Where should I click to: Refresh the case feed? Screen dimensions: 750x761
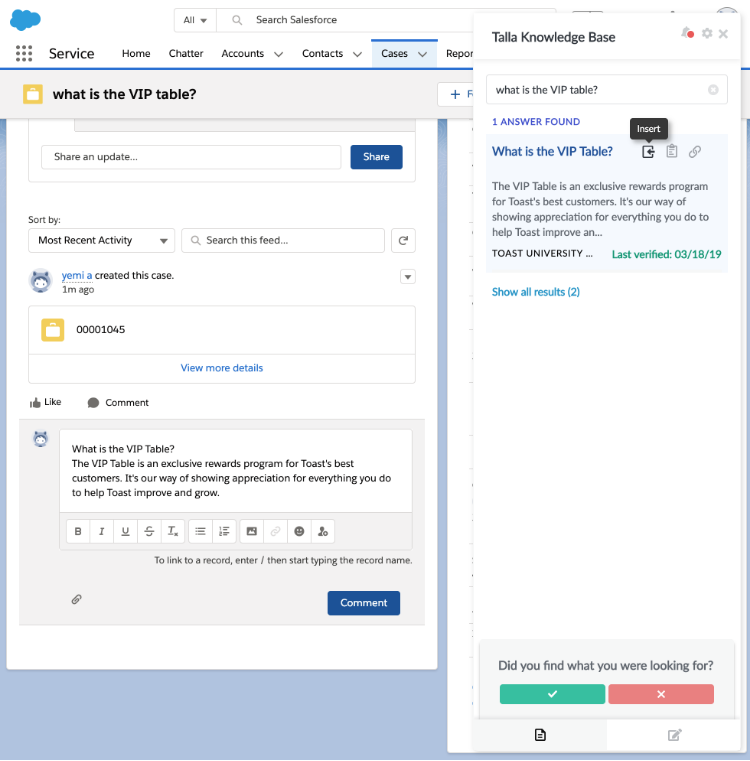pos(403,240)
